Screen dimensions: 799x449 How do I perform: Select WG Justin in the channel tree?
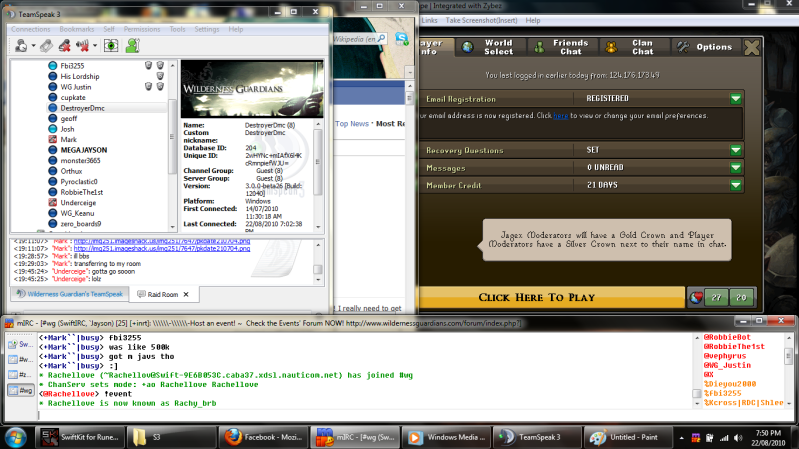(76, 87)
